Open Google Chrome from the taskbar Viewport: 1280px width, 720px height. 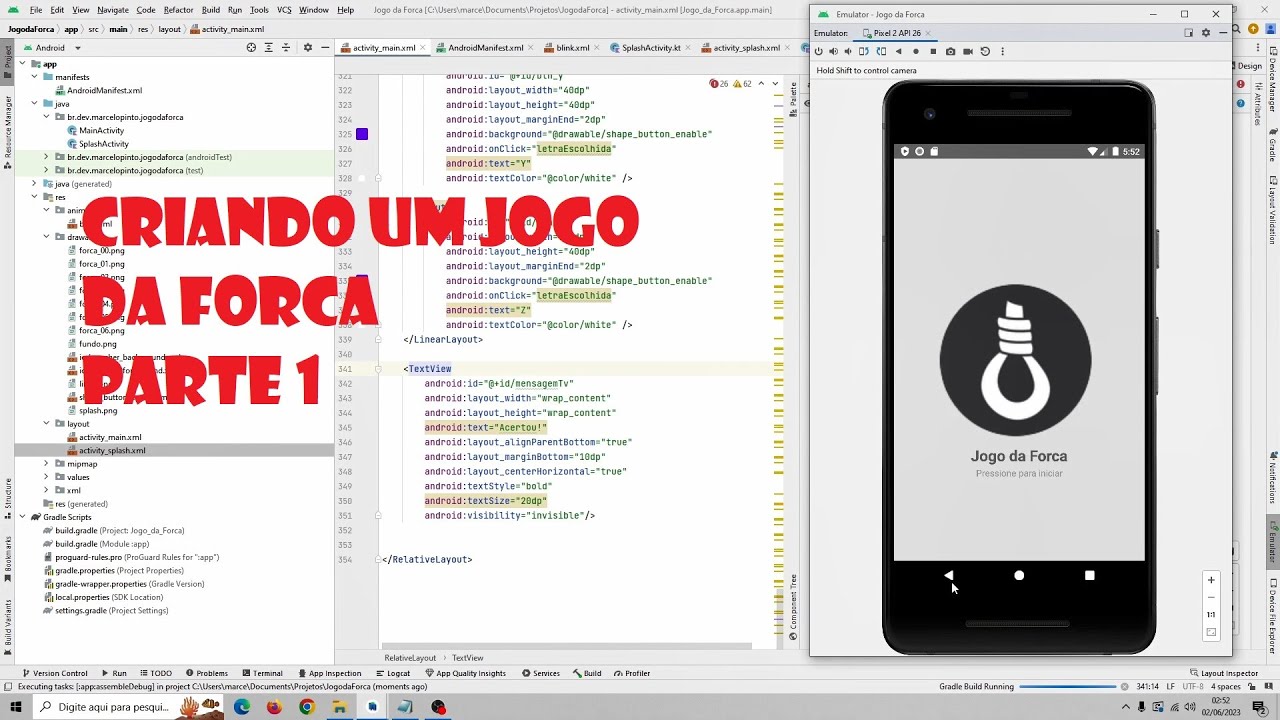point(307,707)
